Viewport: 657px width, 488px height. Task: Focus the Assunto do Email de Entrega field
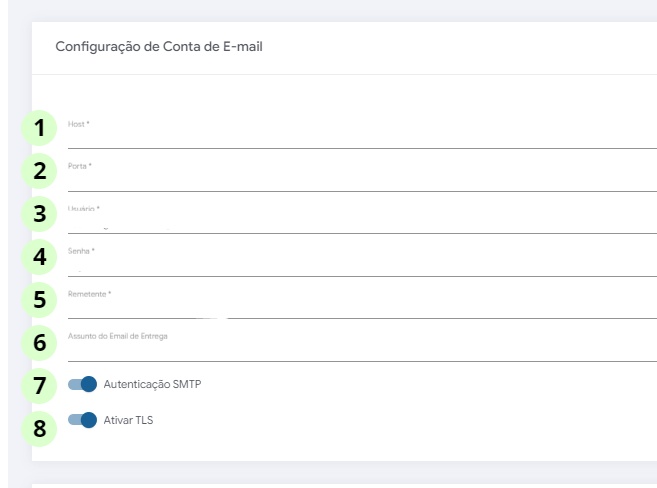[360, 351]
